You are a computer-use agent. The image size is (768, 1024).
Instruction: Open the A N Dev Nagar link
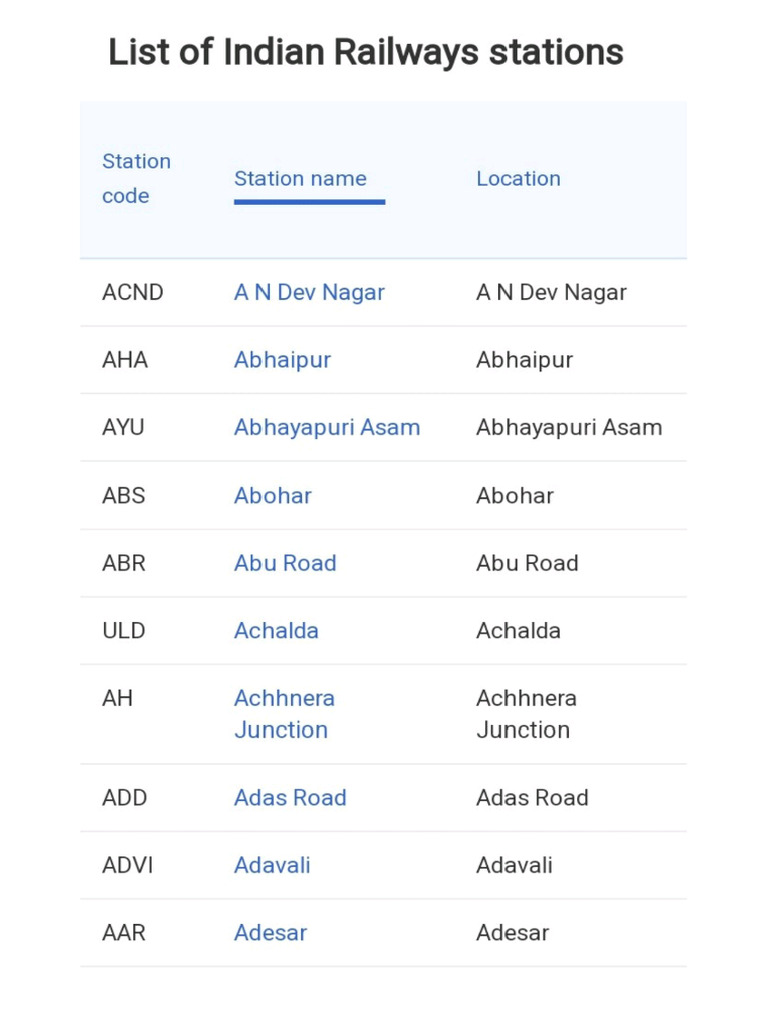(x=309, y=293)
